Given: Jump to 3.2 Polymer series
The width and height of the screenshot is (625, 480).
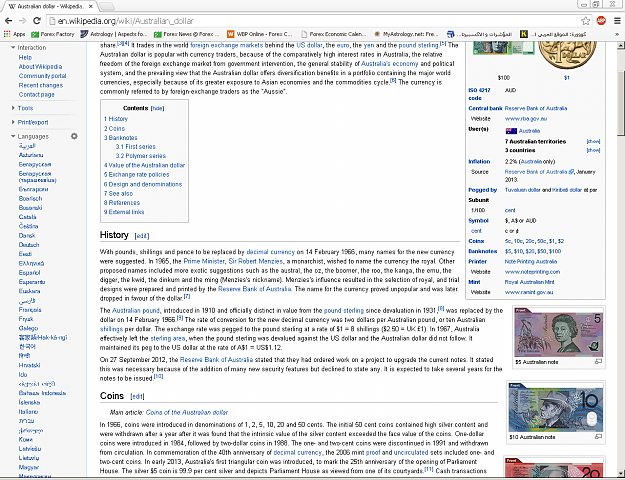Looking at the screenshot, I should (141, 156).
